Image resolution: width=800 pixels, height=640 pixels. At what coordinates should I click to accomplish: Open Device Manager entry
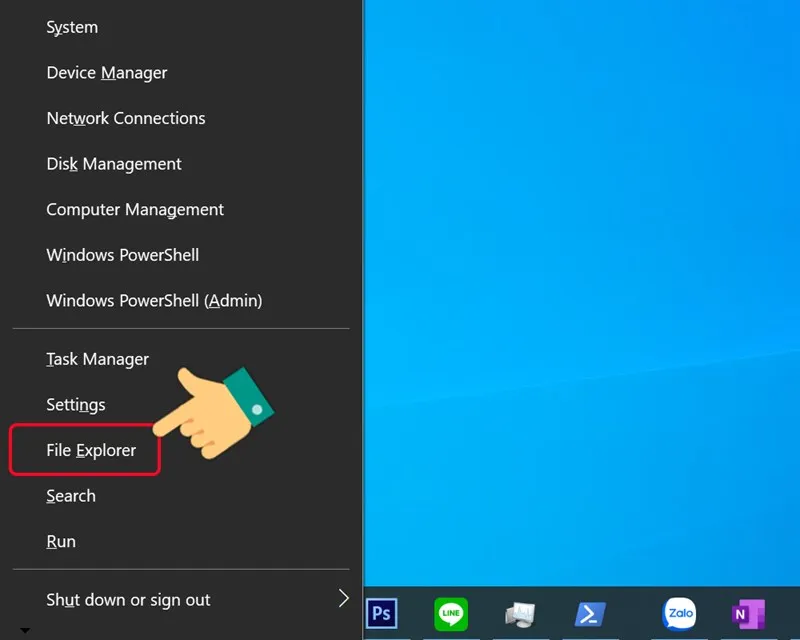107,73
